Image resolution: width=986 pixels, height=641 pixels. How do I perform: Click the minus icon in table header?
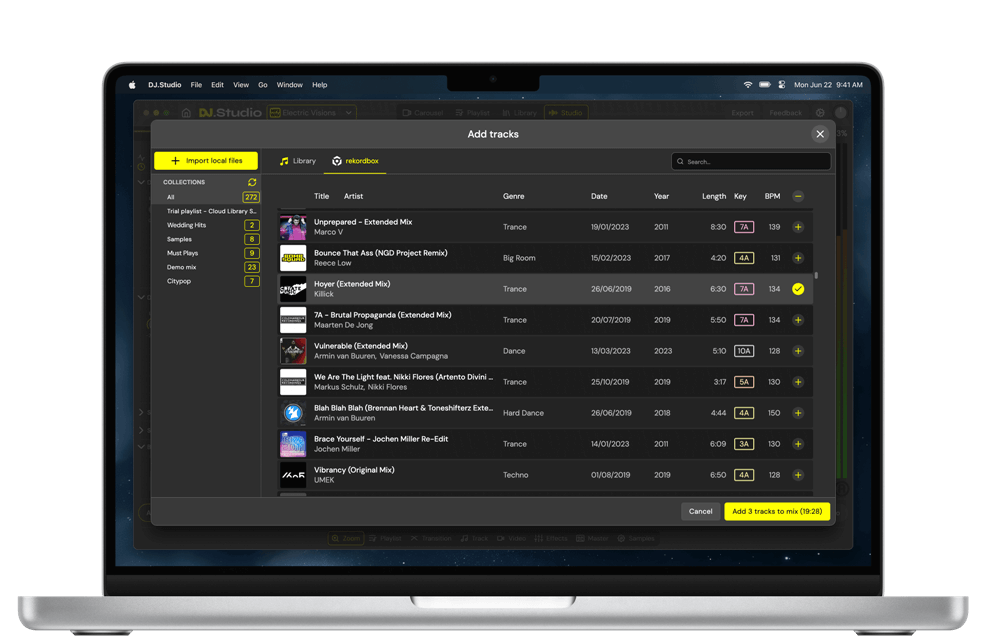(798, 197)
